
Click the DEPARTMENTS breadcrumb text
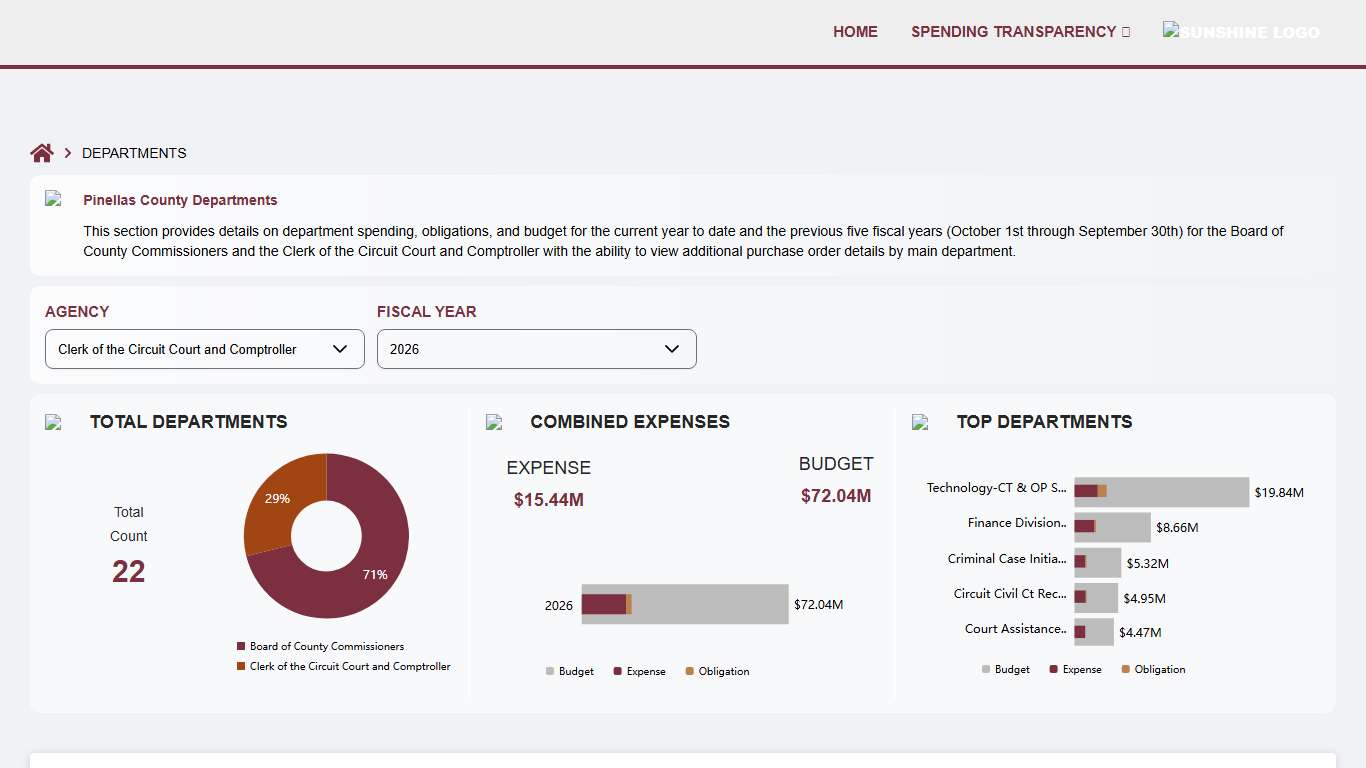(134, 153)
